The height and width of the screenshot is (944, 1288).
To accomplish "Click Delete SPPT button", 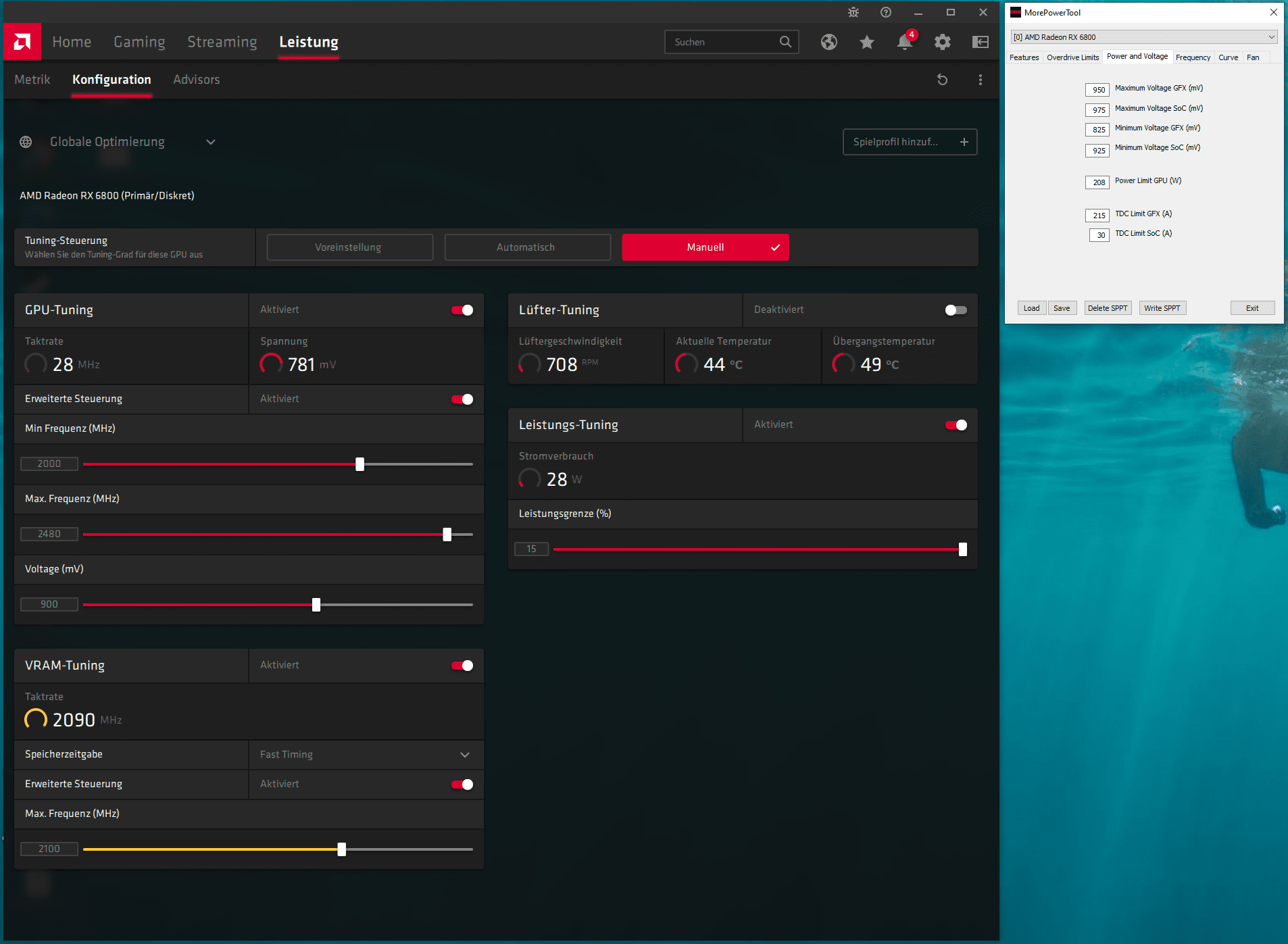I will click(x=1108, y=308).
